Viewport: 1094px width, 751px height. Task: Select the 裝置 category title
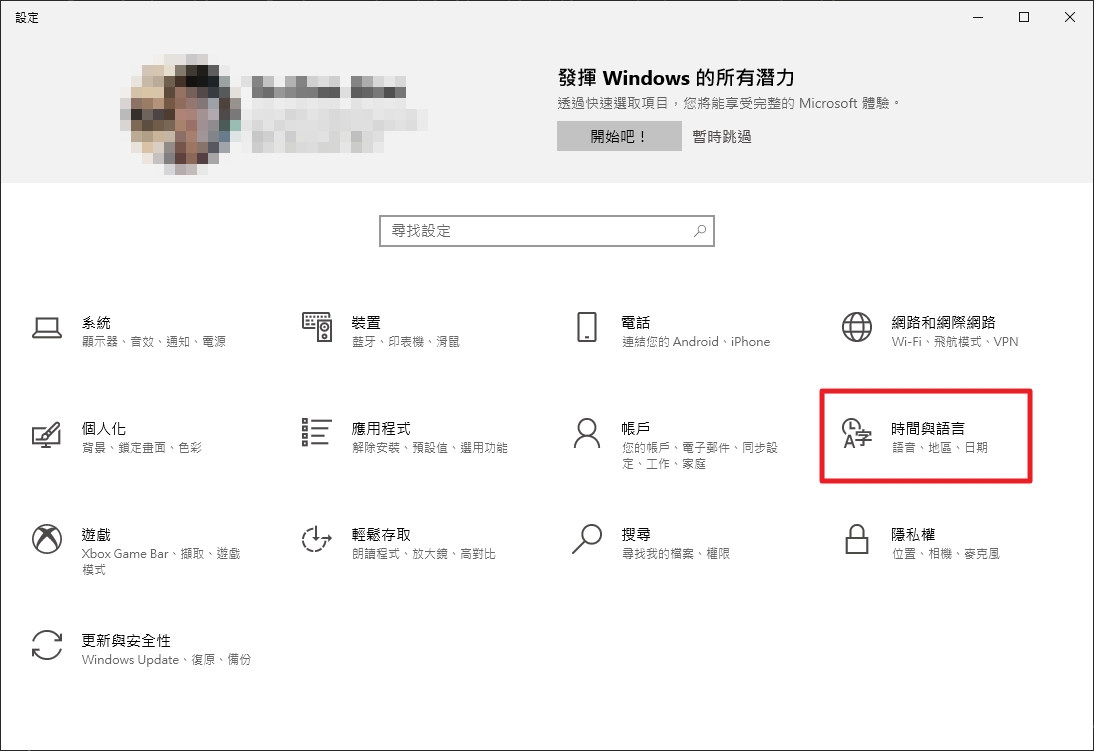pos(366,322)
